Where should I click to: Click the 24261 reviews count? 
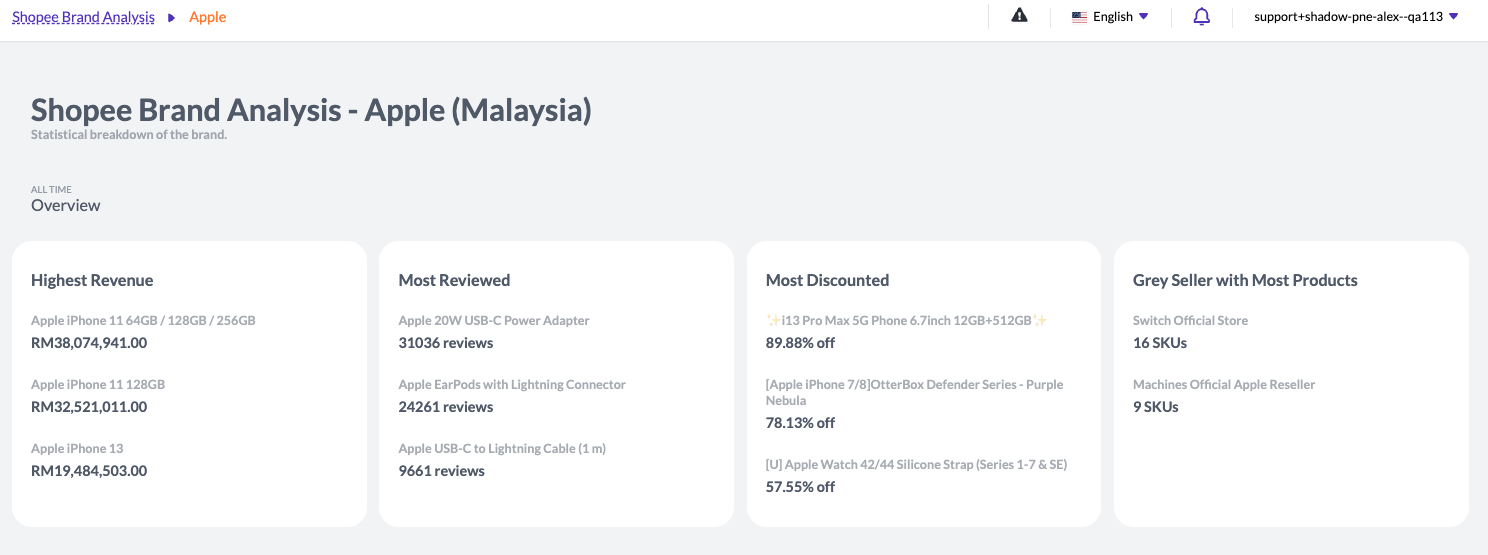446,407
